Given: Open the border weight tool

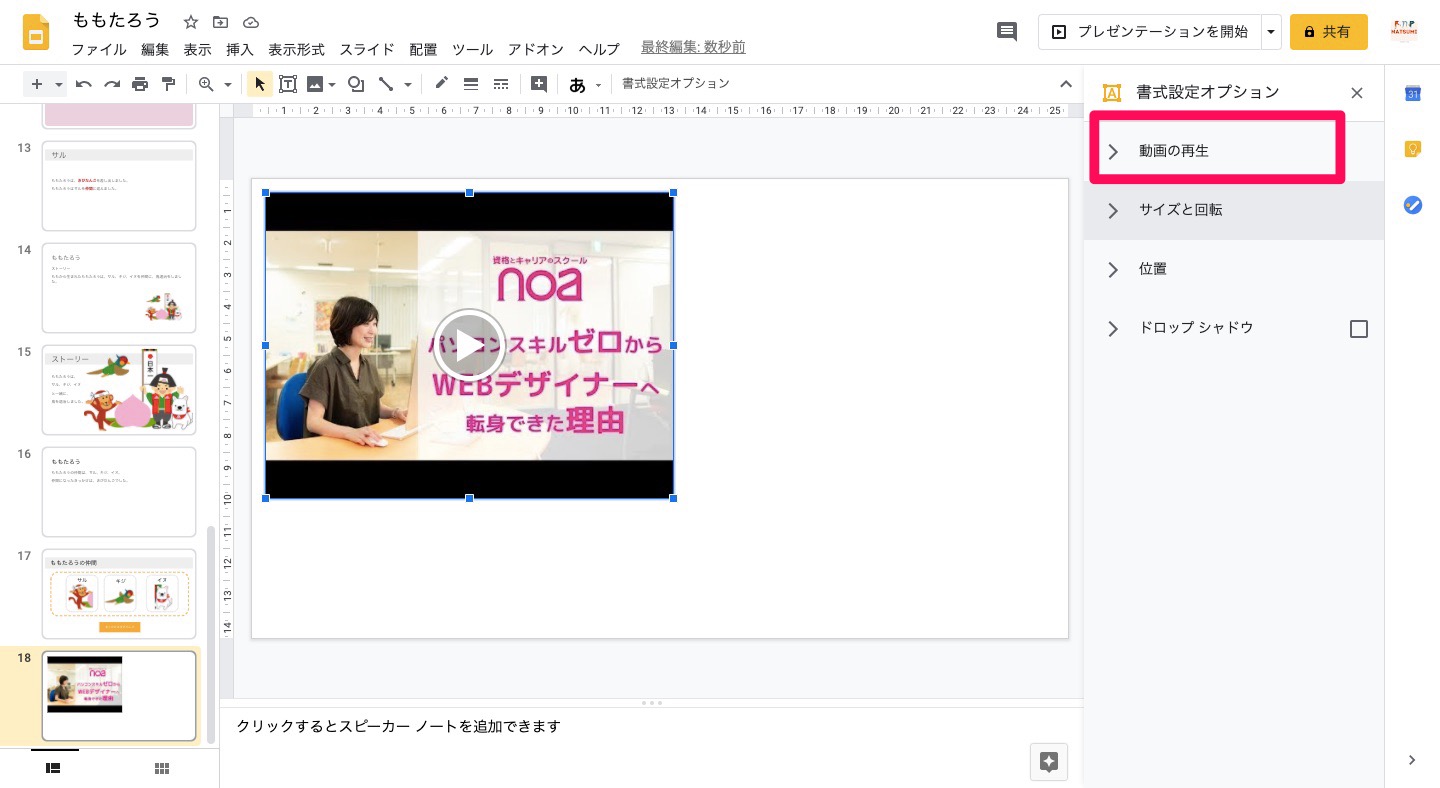Looking at the screenshot, I should pyautogui.click(x=471, y=84).
